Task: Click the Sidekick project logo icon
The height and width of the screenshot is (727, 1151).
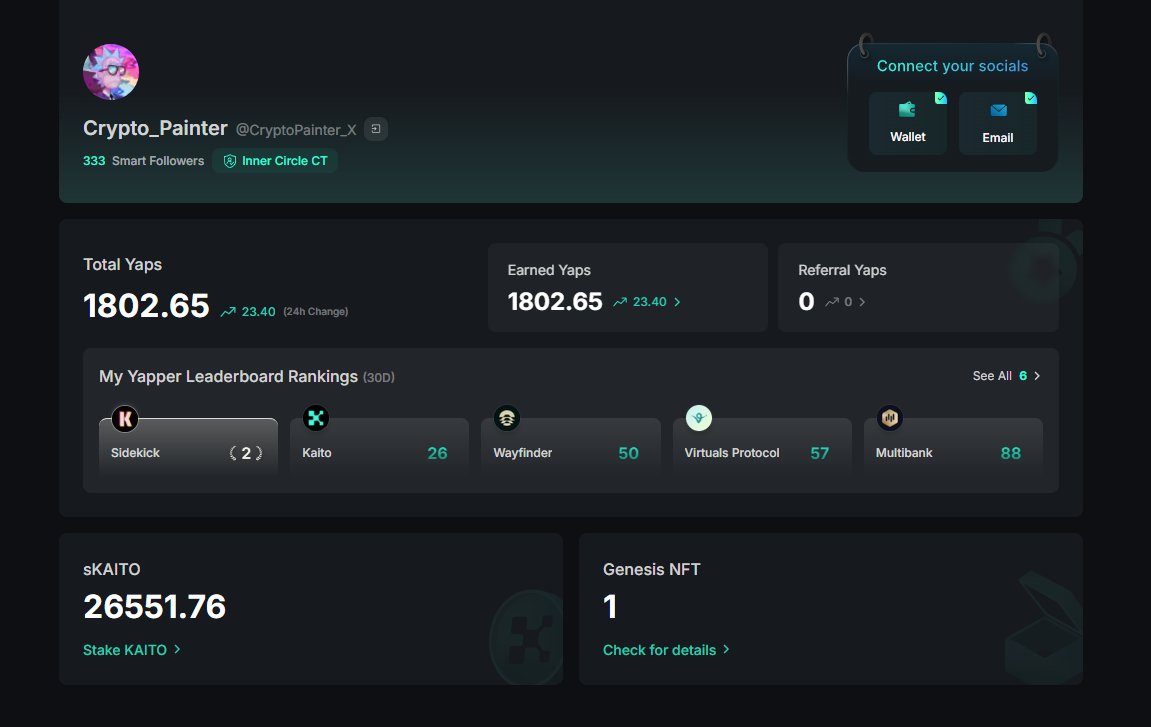Action: 125,419
